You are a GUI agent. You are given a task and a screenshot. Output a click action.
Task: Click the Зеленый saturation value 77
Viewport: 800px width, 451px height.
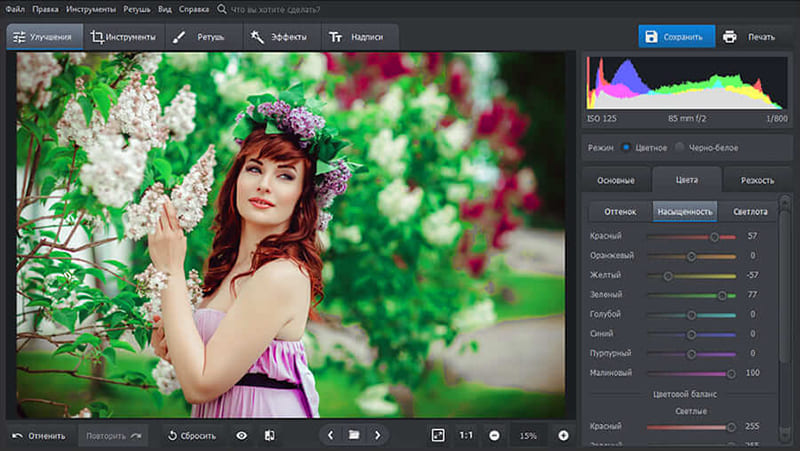coord(752,294)
